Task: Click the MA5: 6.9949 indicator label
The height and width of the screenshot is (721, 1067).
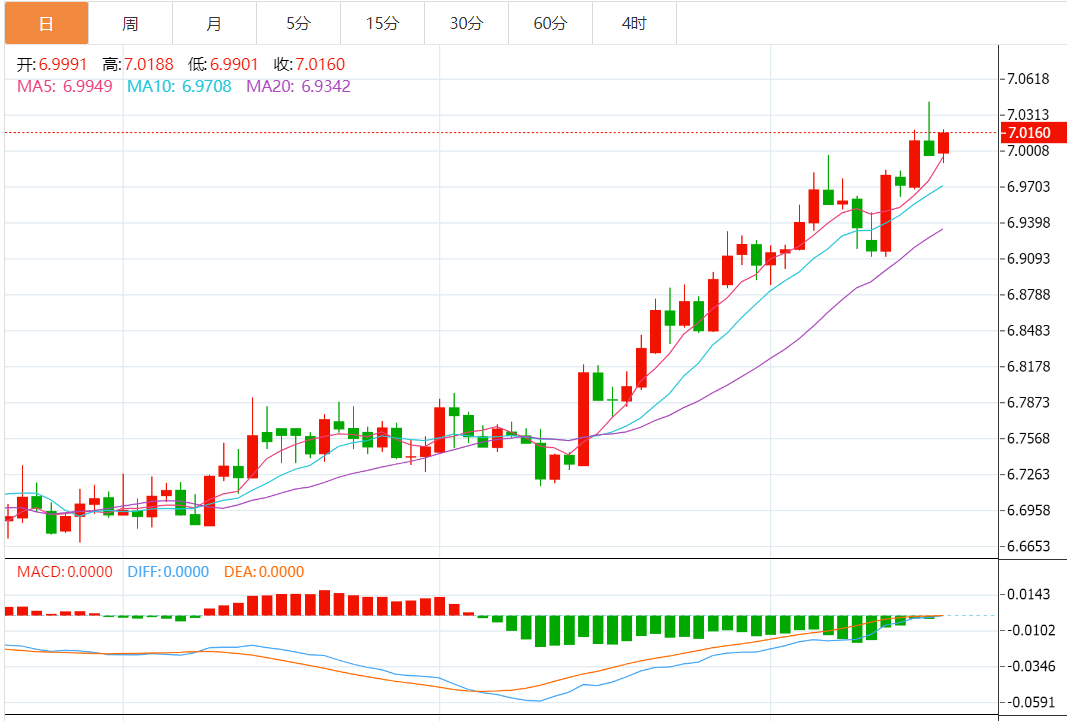Action: 65,86
